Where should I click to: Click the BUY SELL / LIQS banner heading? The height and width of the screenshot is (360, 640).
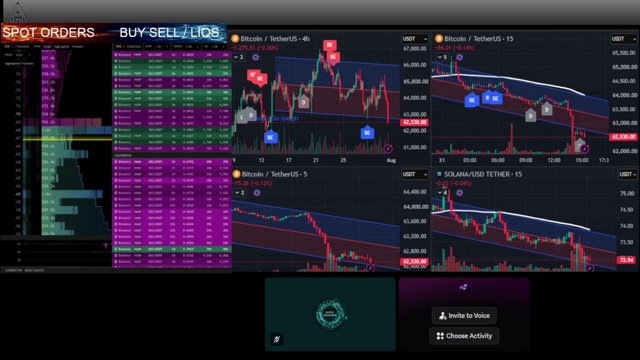click(x=169, y=33)
